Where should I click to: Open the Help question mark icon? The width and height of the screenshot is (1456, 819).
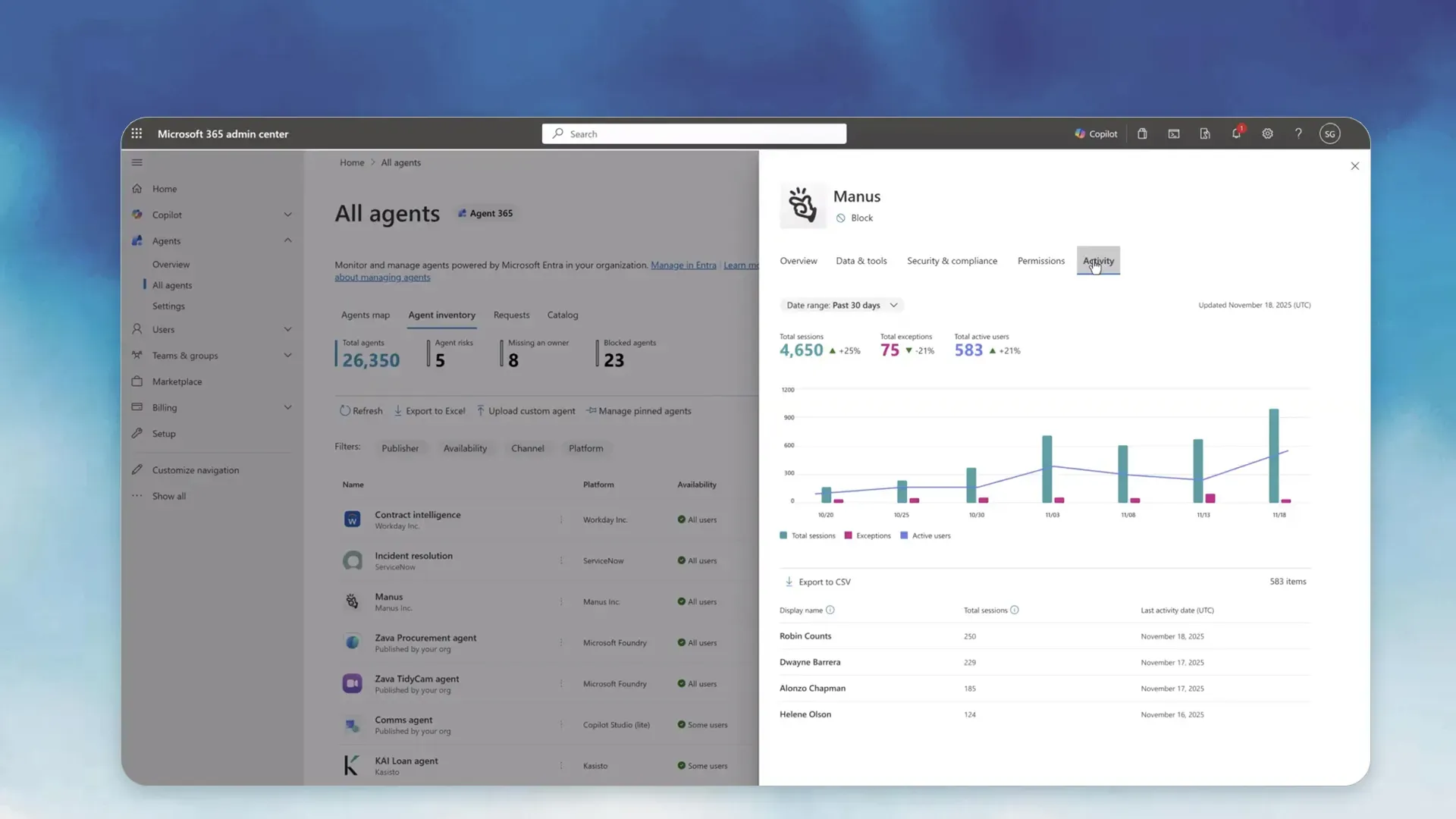pyautogui.click(x=1298, y=133)
